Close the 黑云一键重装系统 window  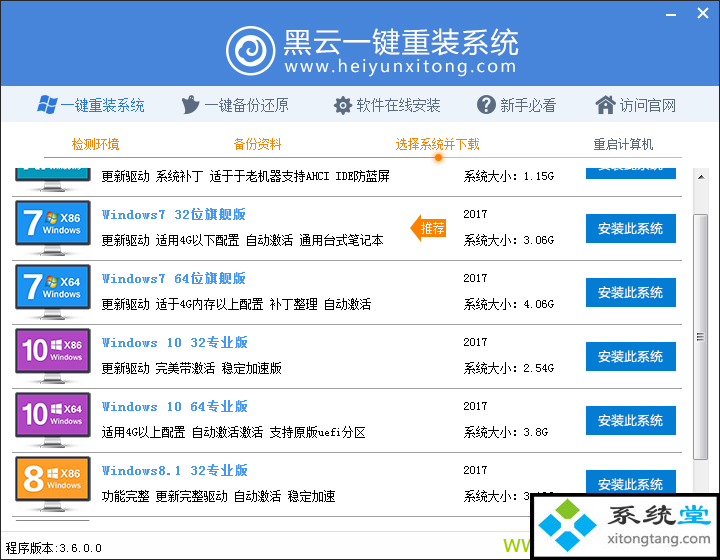(703, 13)
